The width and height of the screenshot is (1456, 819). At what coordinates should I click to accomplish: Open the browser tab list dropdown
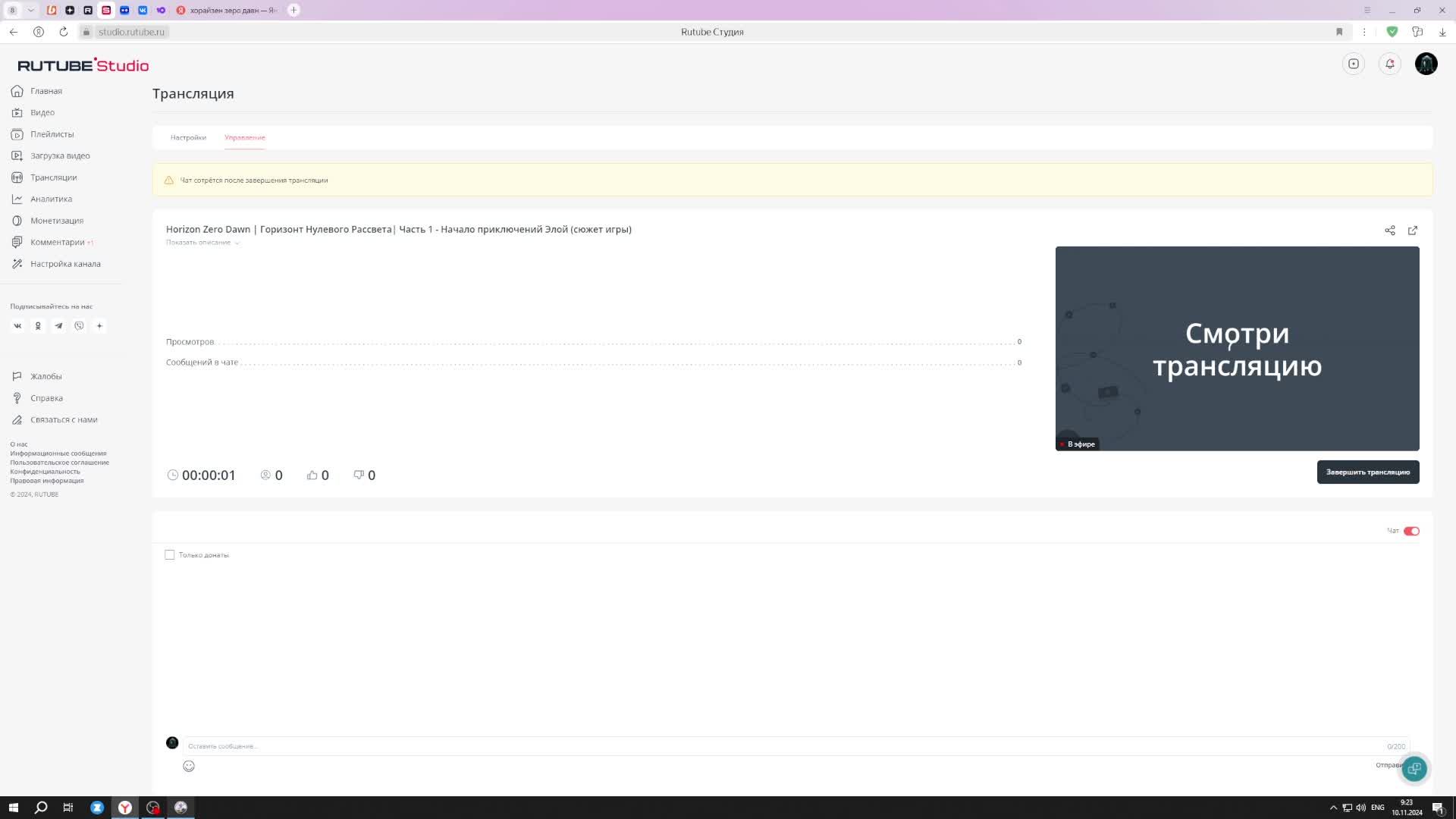coord(31,10)
